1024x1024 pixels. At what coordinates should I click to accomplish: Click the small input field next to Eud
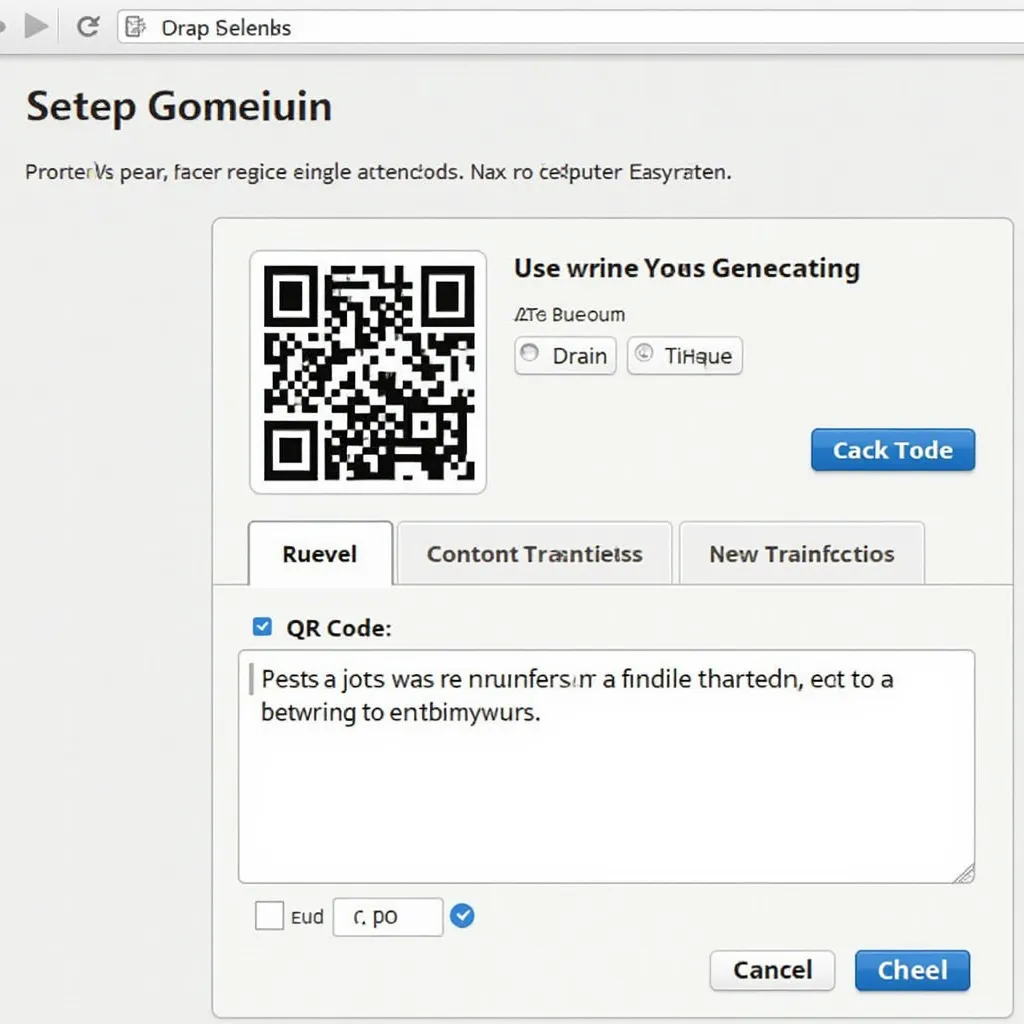388,917
